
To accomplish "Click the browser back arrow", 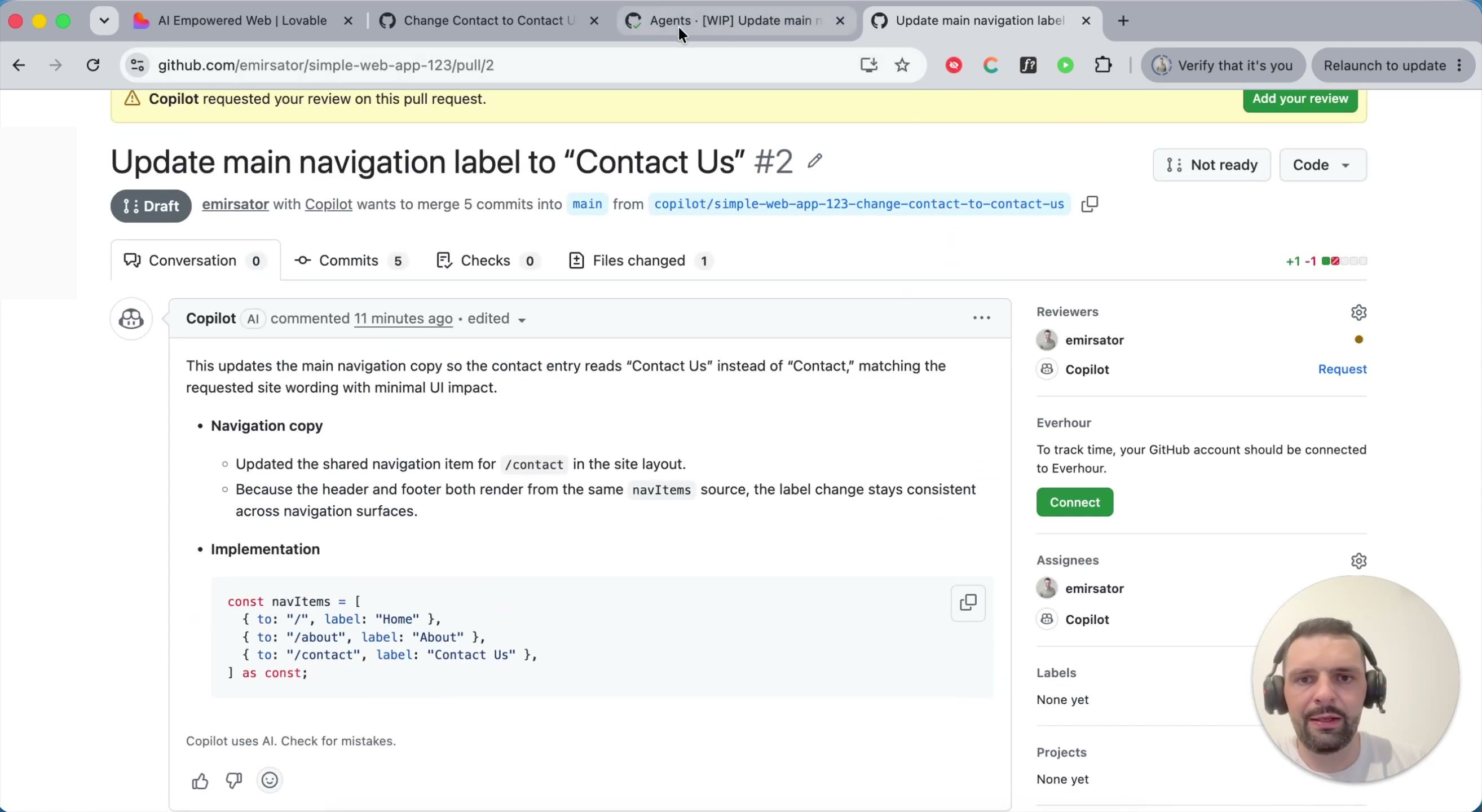I will click(x=19, y=65).
